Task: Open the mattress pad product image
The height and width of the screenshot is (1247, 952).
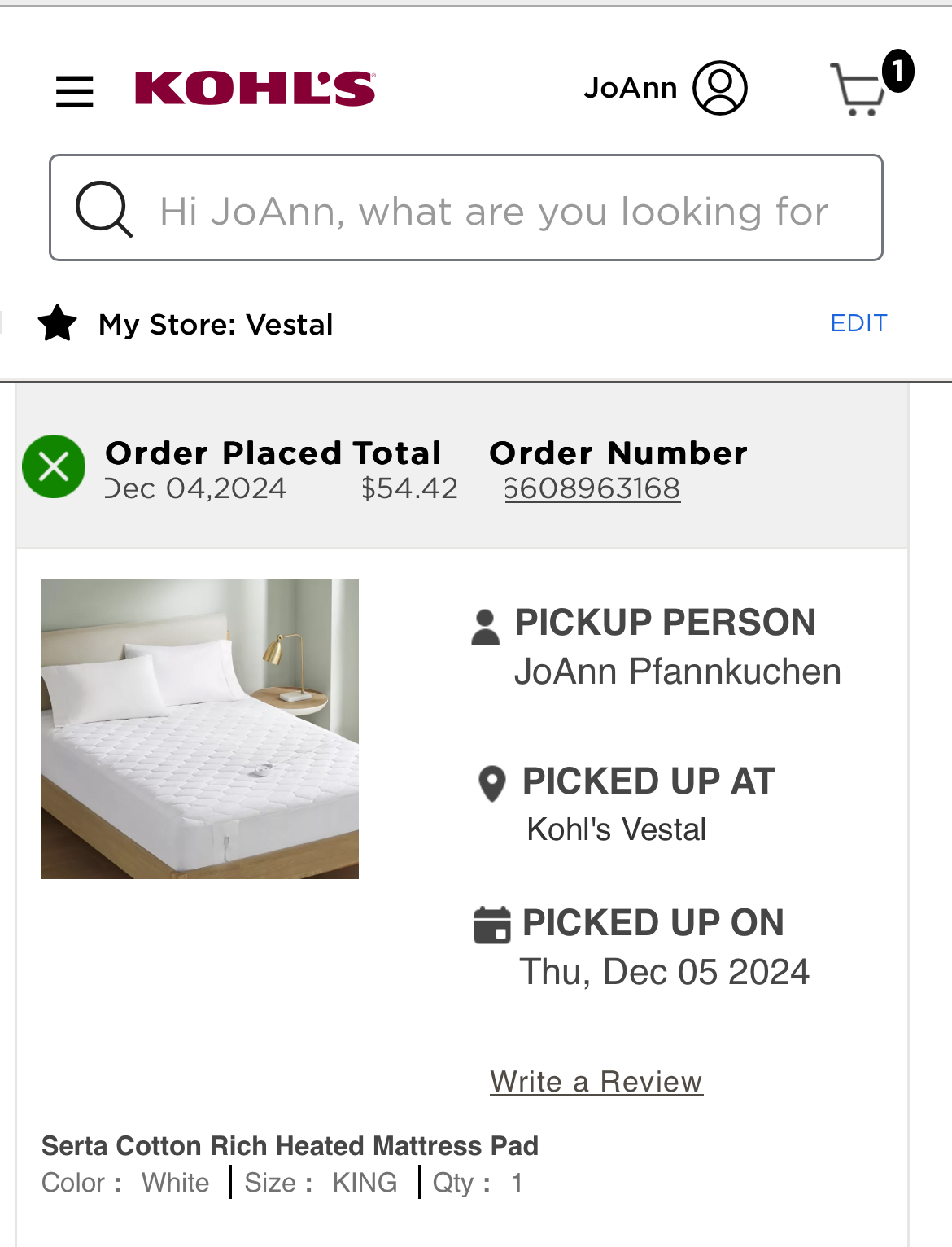Action: pos(200,729)
